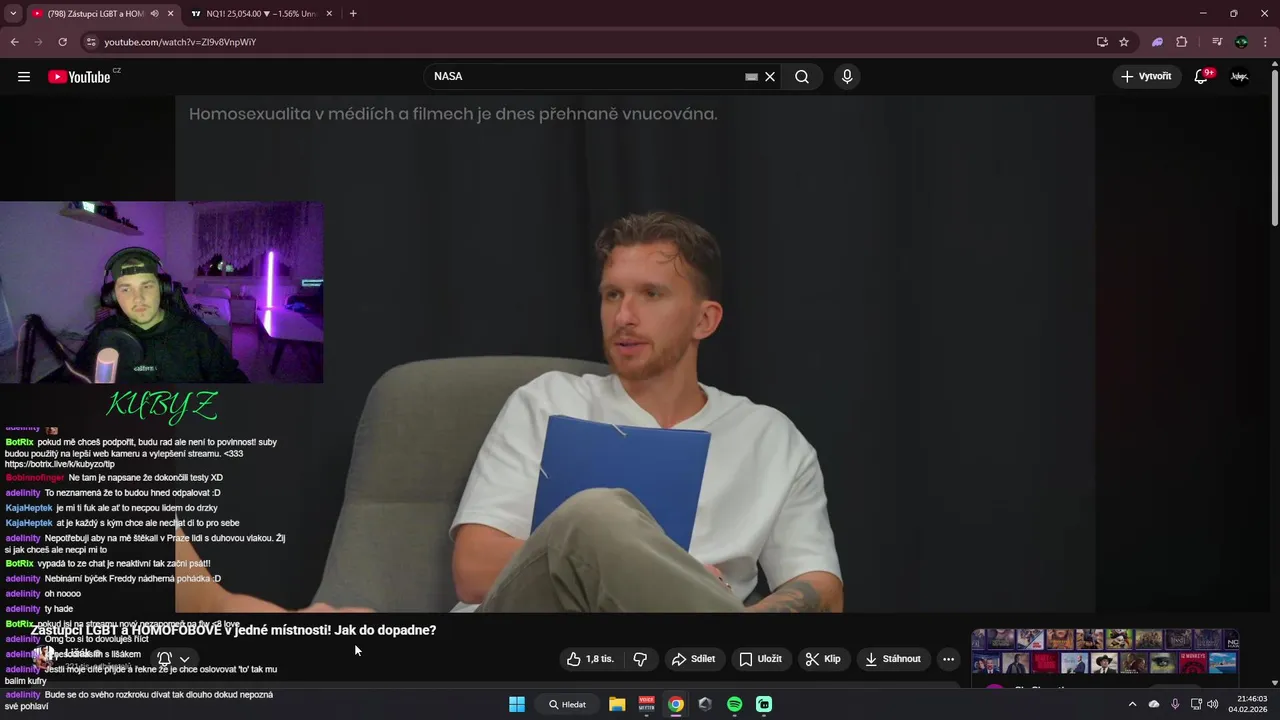Reload the current page

62,42
